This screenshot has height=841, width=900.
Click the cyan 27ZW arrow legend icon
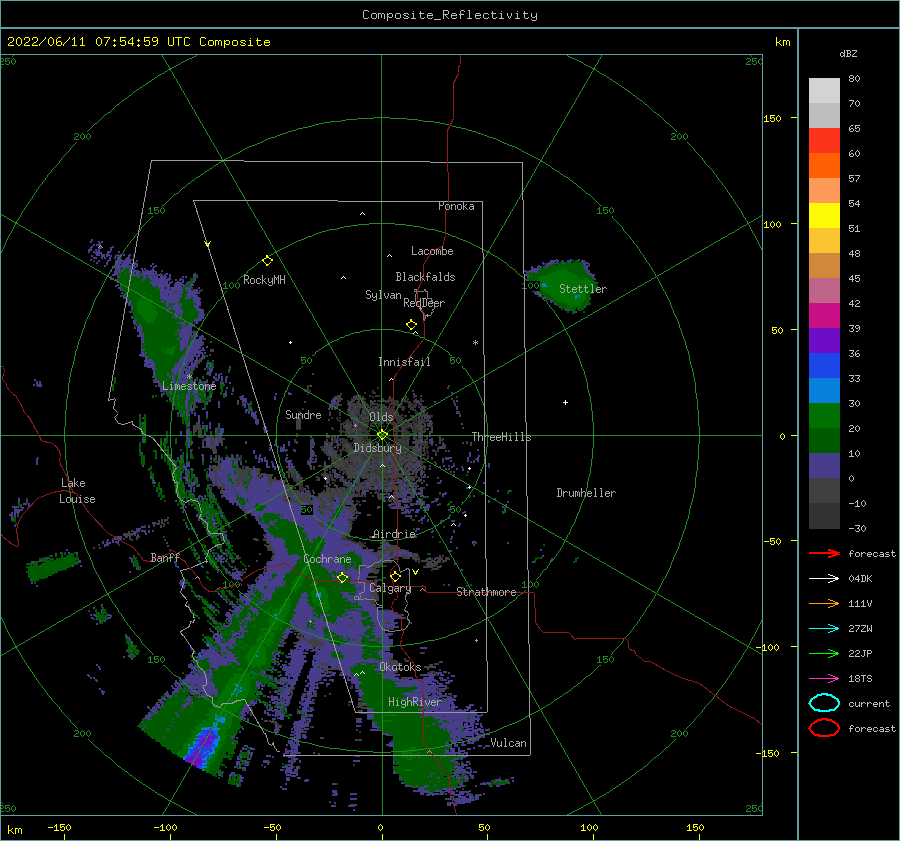pyautogui.click(x=824, y=629)
